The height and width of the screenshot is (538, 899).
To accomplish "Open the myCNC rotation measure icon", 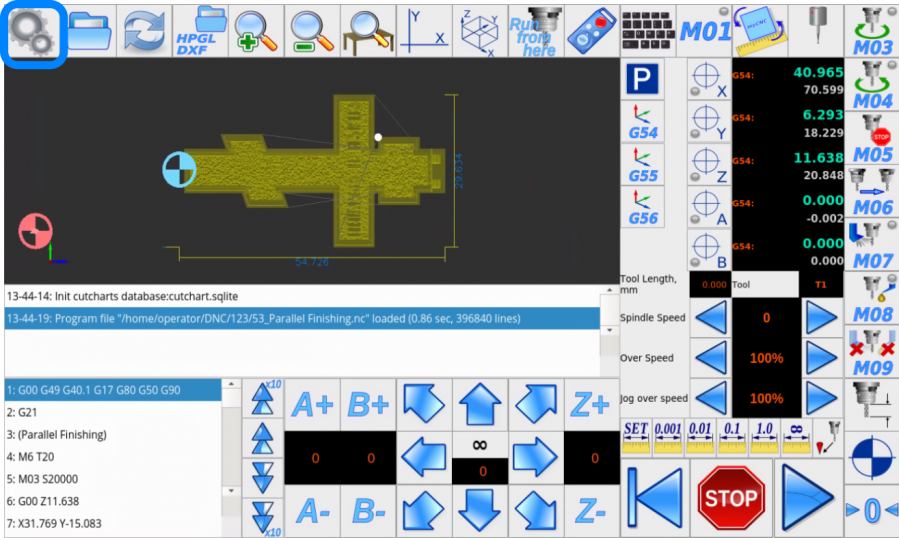I will point(760,31).
